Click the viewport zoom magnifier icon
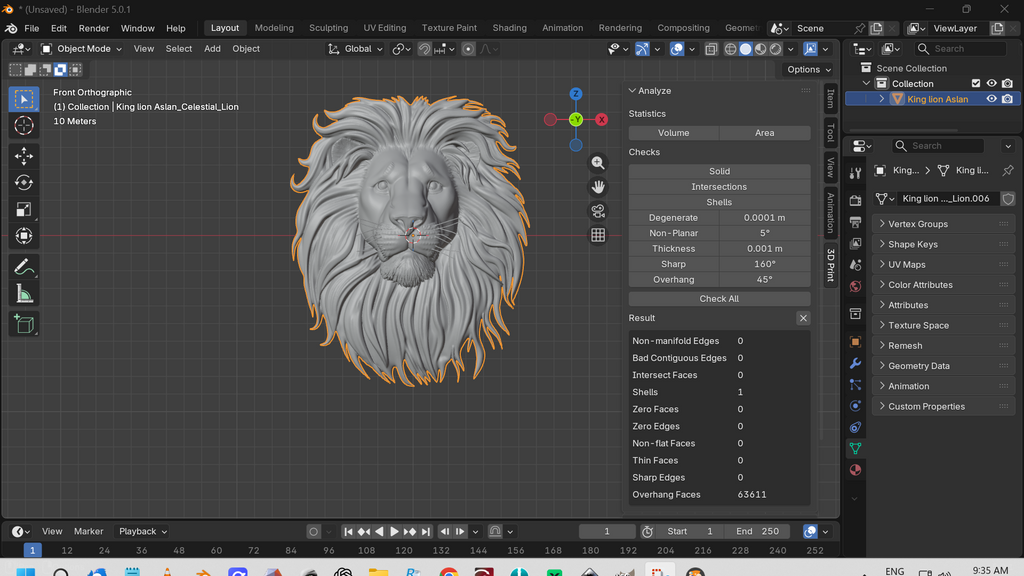 click(x=598, y=163)
